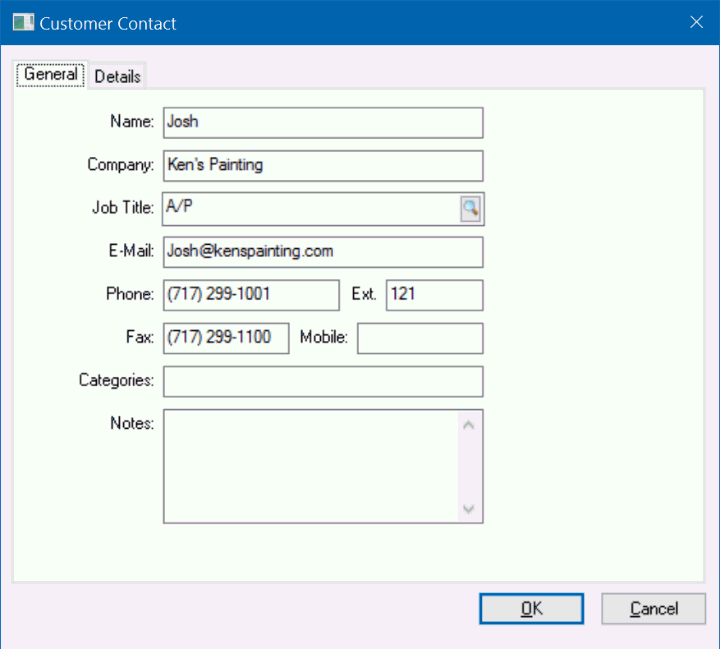Click the empty Mobile field
This screenshot has width=720, height=649.
point(420,338)
